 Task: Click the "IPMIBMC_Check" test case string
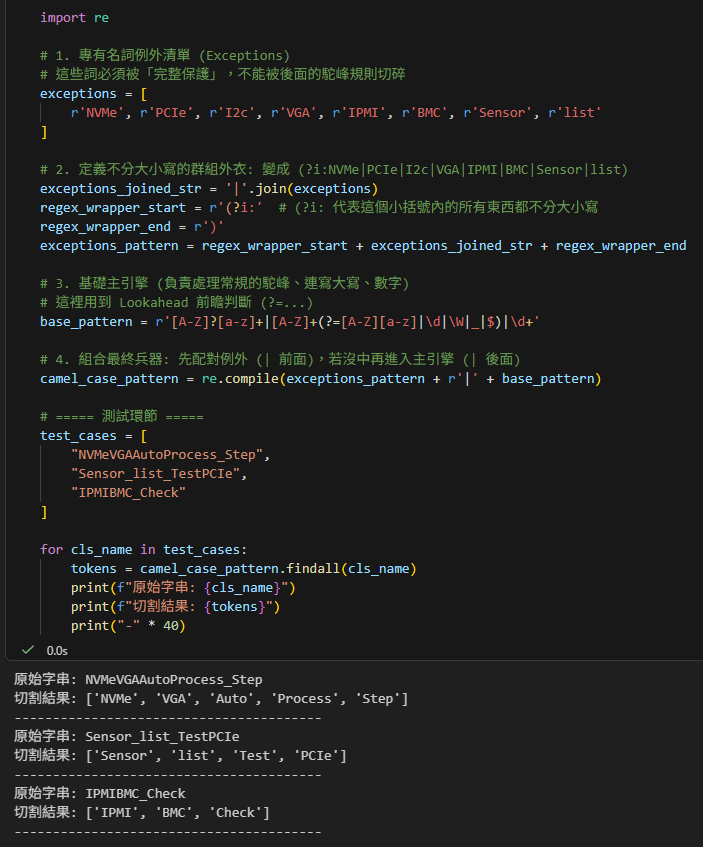coord(129,493)
